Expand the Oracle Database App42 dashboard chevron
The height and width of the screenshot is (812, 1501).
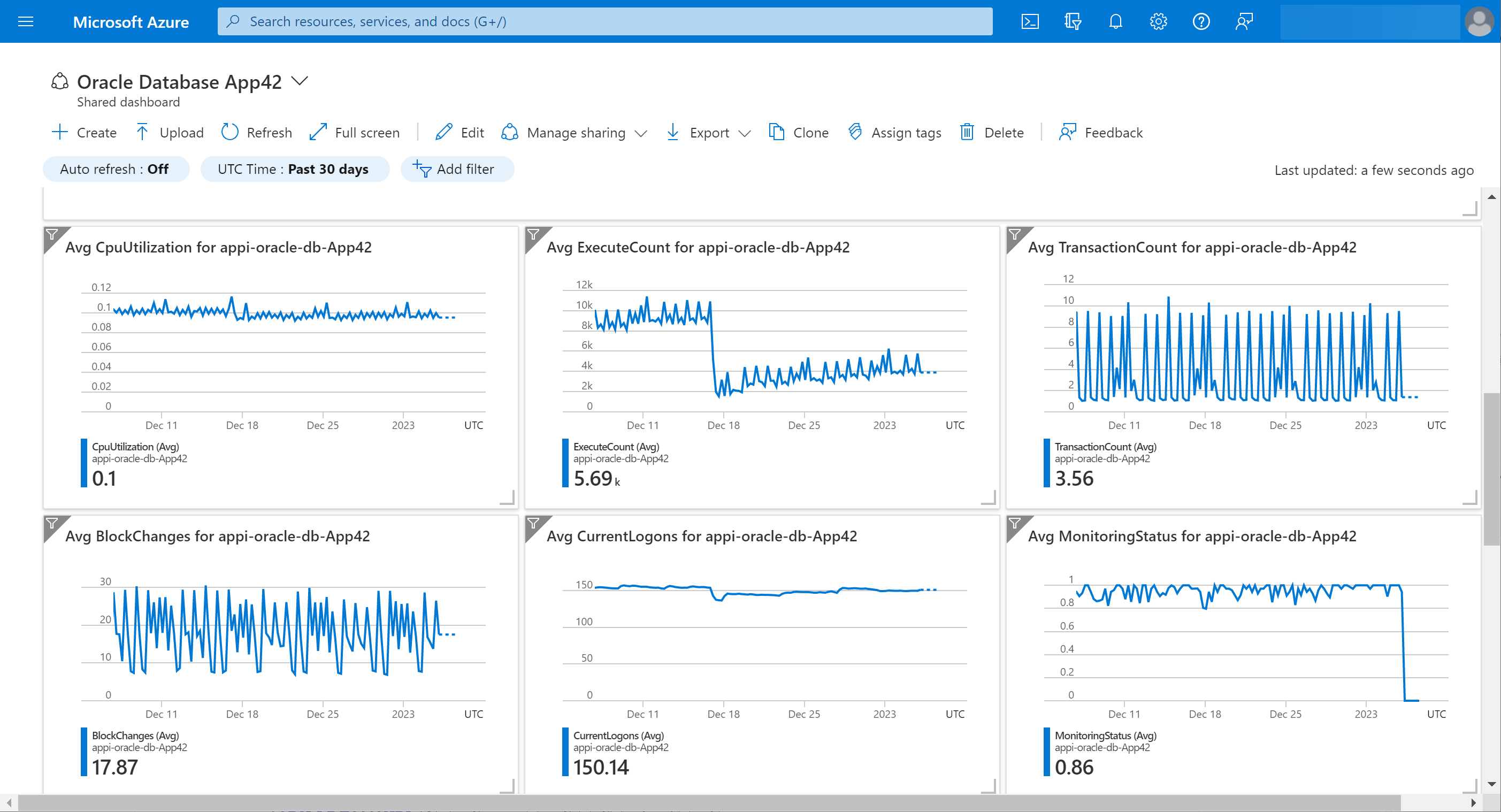(300, 81)
